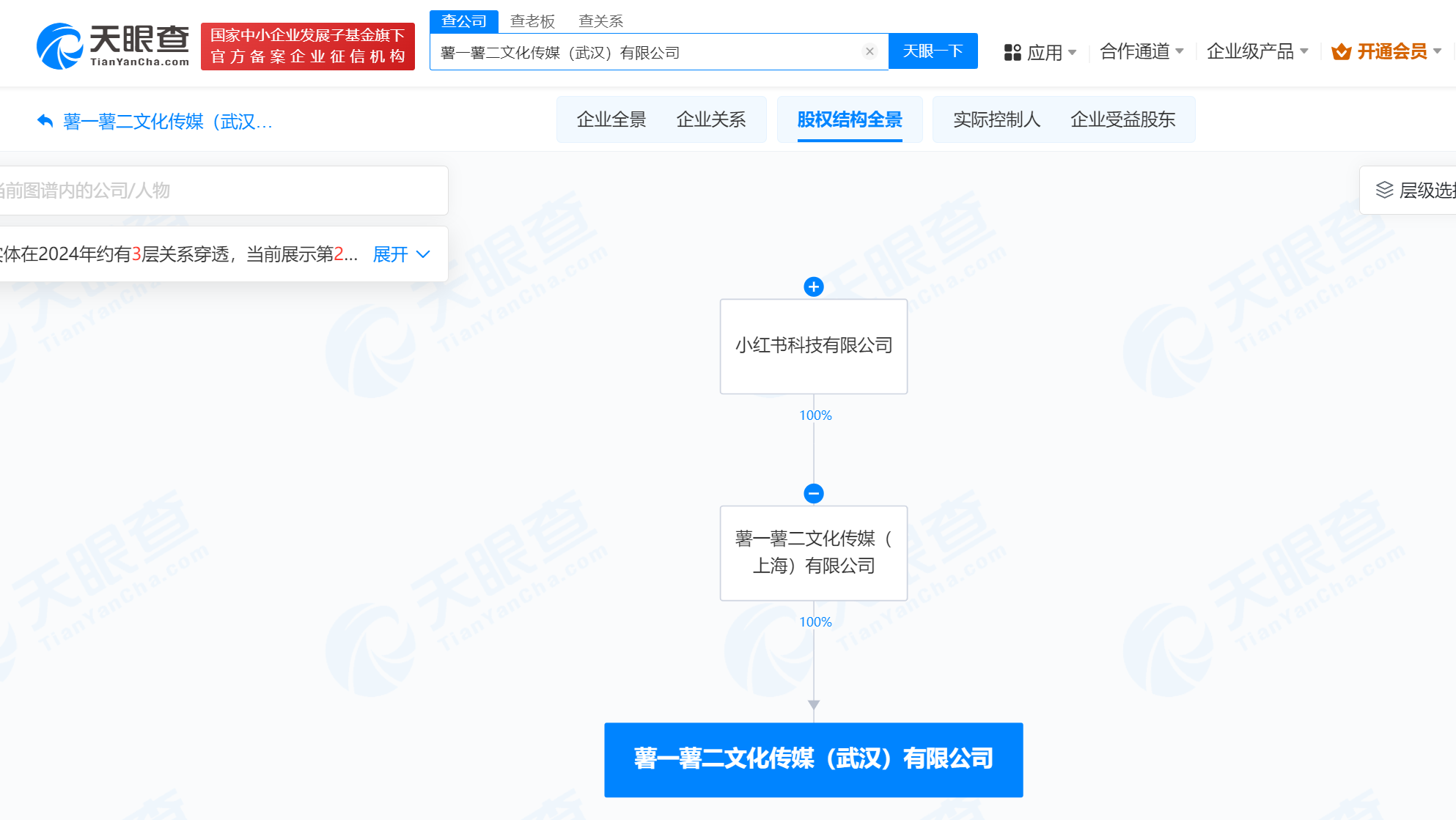Select the 查关系 search tab
1456x820 pixels.
point(600,21)
